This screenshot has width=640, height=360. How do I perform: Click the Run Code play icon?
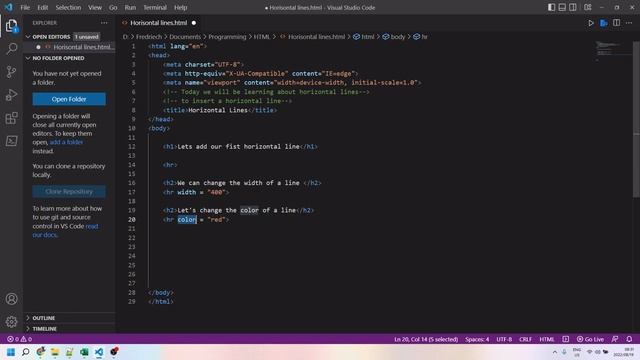(x=591, y=23)
